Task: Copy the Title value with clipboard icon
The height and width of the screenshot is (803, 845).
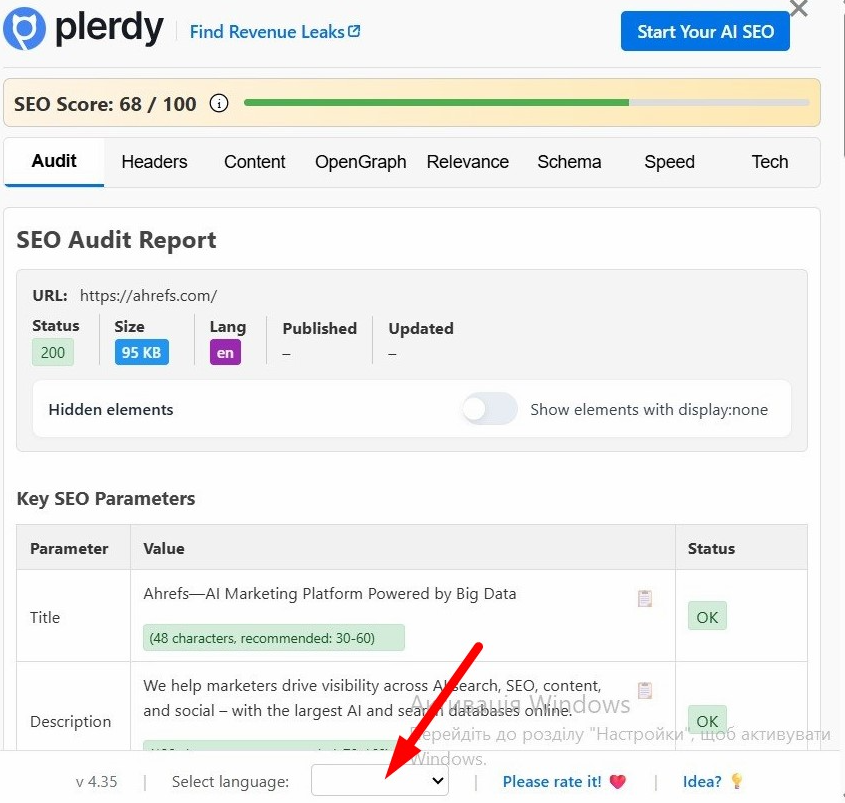Action: [x=645, y=598]
